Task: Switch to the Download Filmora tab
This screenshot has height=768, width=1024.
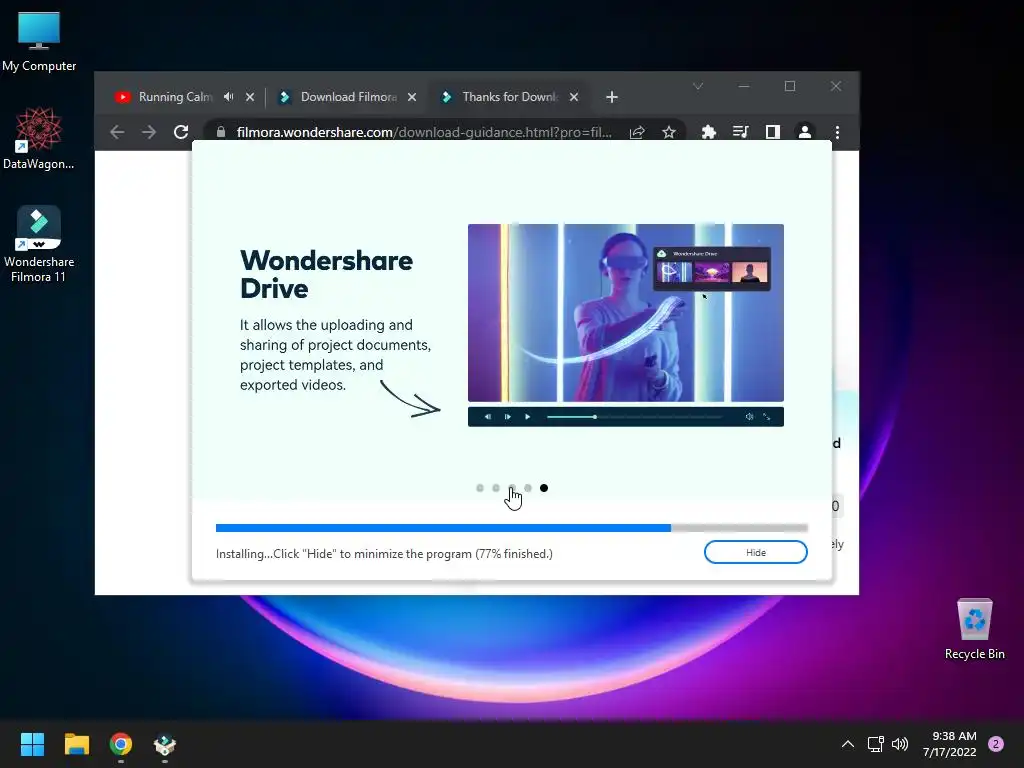Action: point(348,97)
